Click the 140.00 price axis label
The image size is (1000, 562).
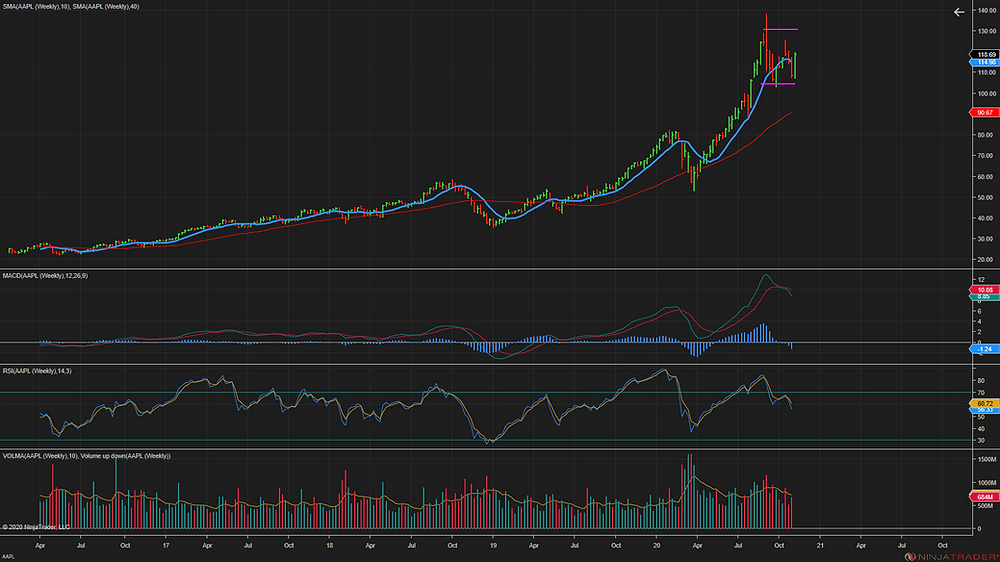point(987,11)
